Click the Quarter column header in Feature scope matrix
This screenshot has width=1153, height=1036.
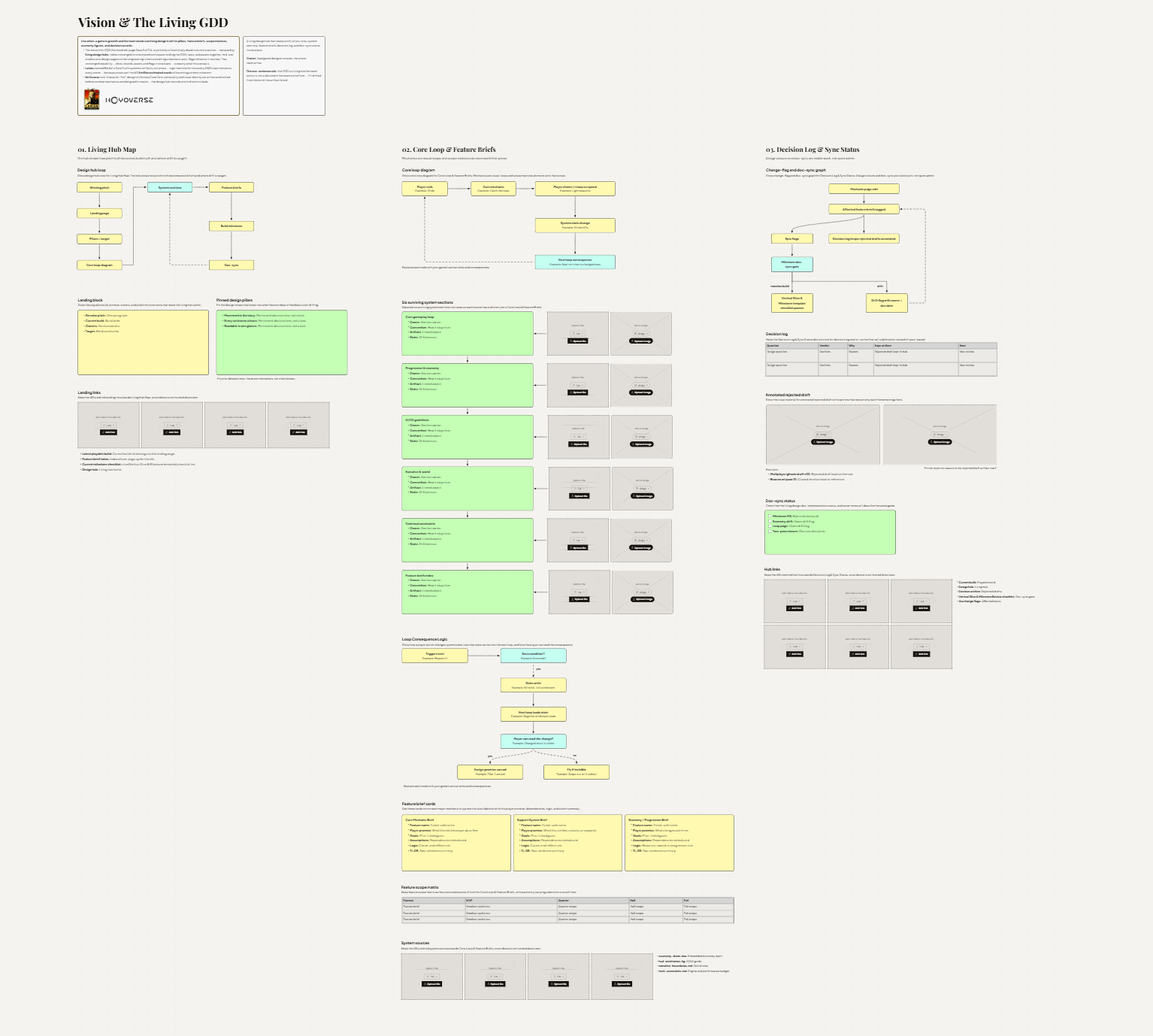point(592,900)
